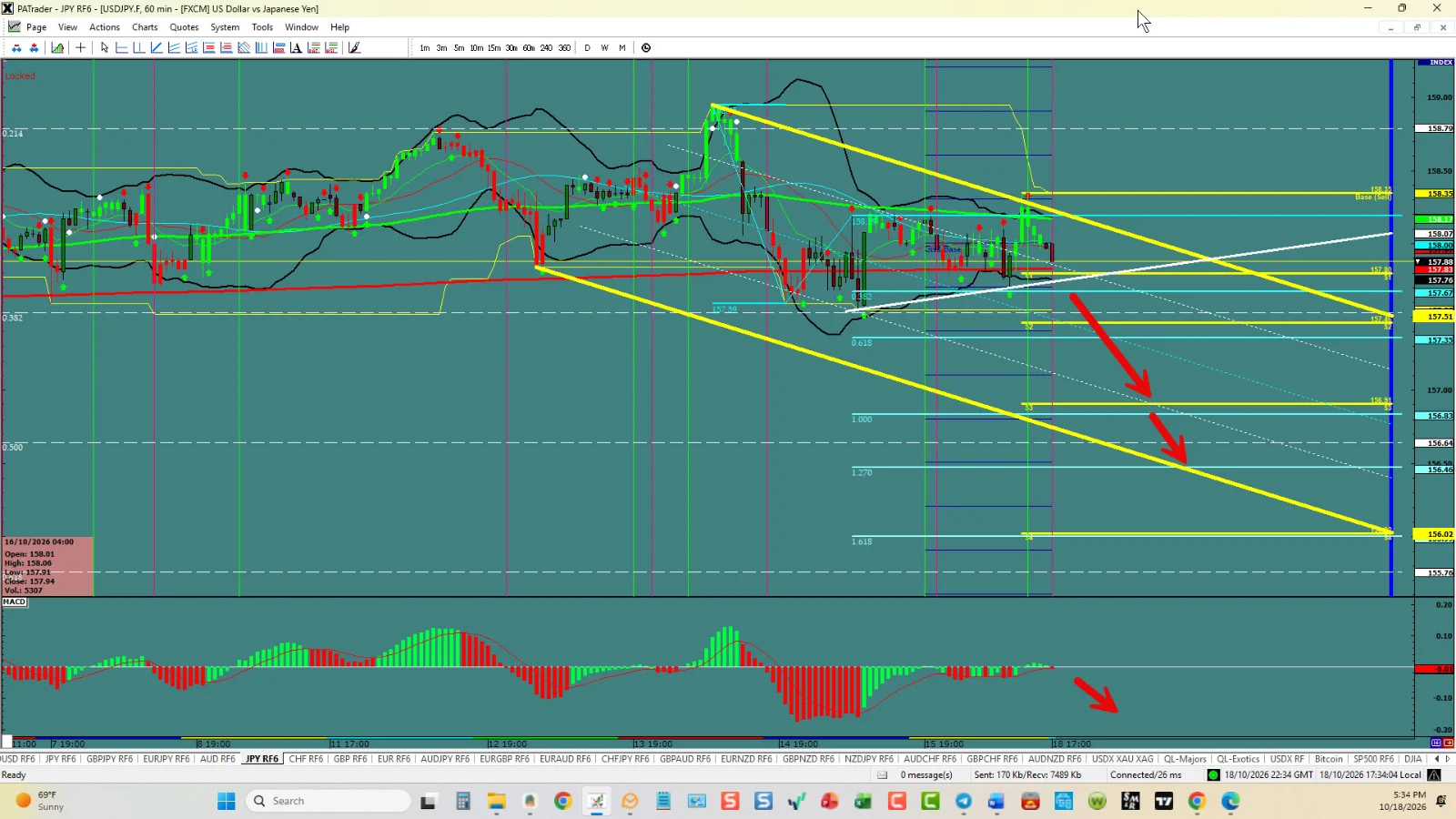Open the Actions menu
The image size is (1456, 819).
point(105,27)
